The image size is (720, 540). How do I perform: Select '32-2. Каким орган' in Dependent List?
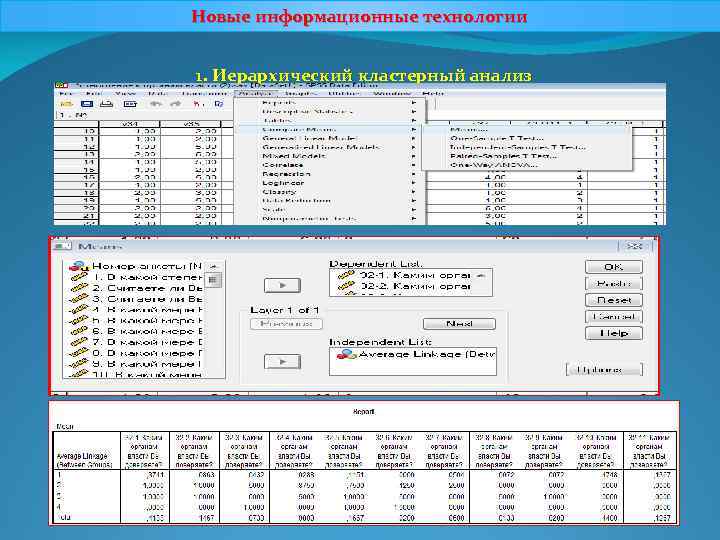404,286
